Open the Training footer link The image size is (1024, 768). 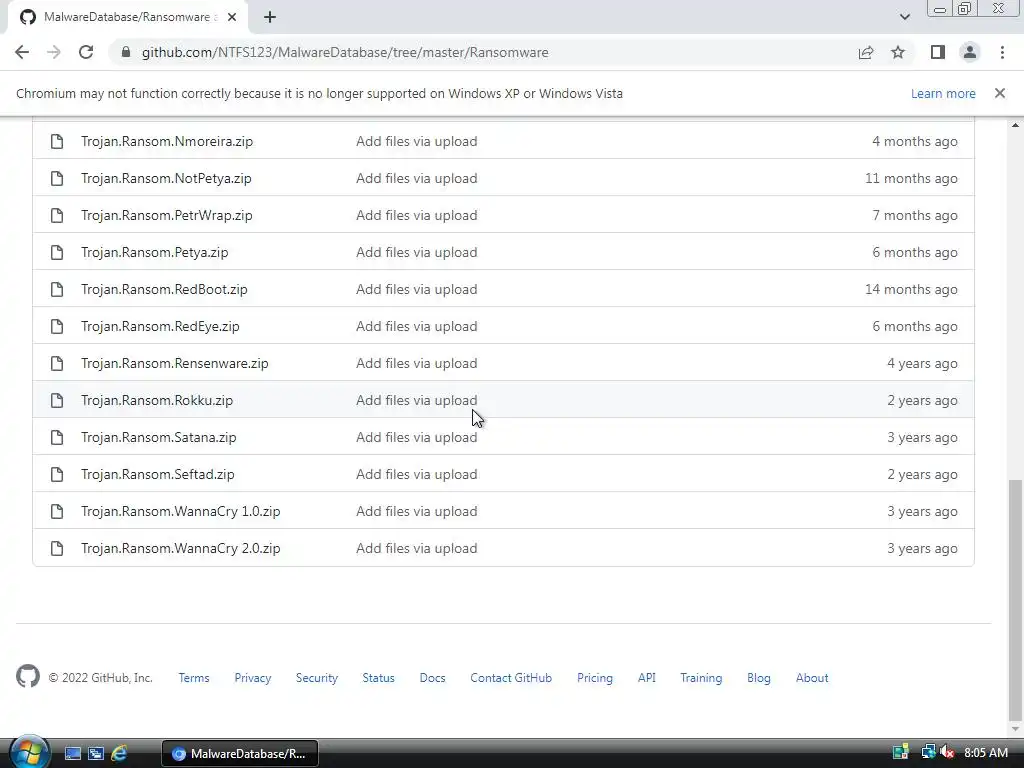[701, 678]
